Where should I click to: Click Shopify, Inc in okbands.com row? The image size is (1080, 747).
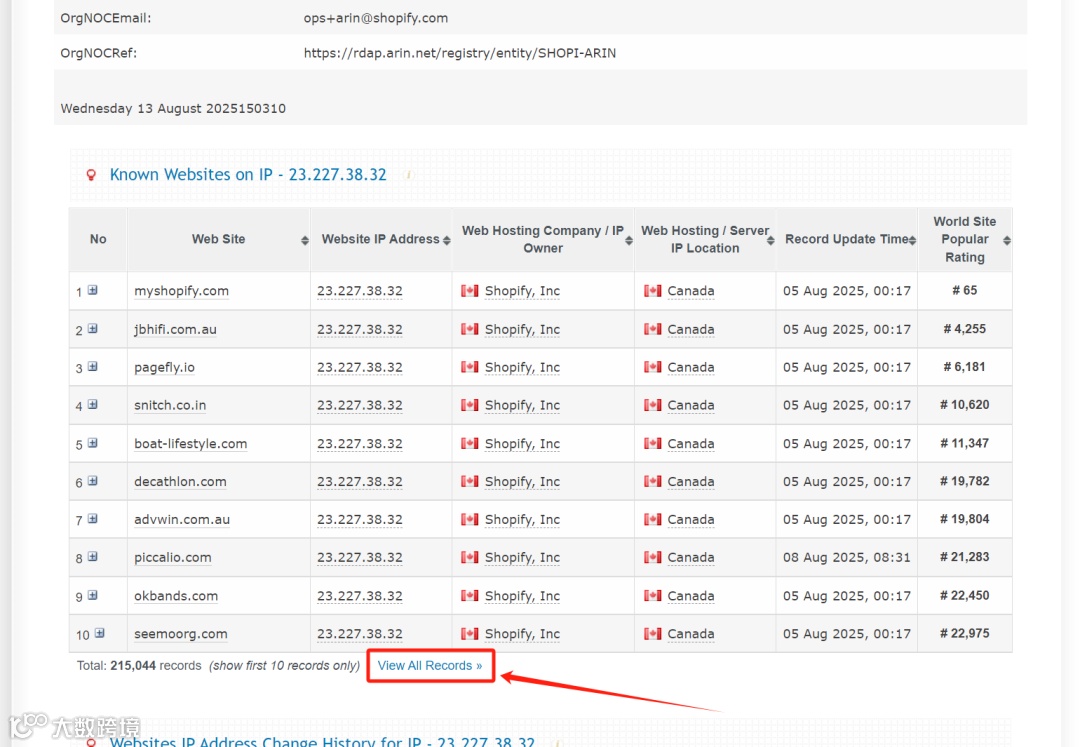522,596
